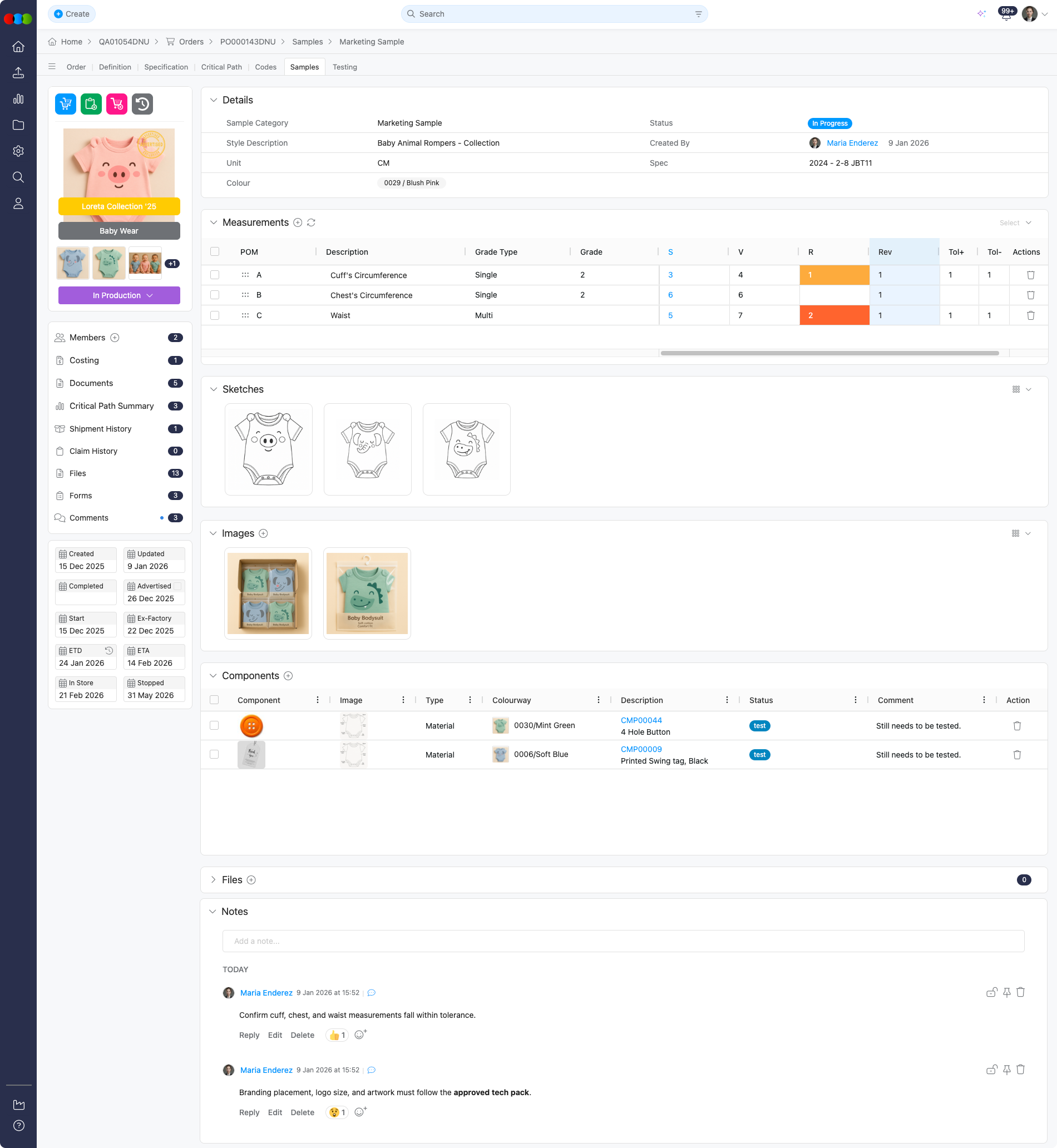Select the pink remove-from-cart icon
The height and width of the screenshot is (1148, 1057).
116,104
